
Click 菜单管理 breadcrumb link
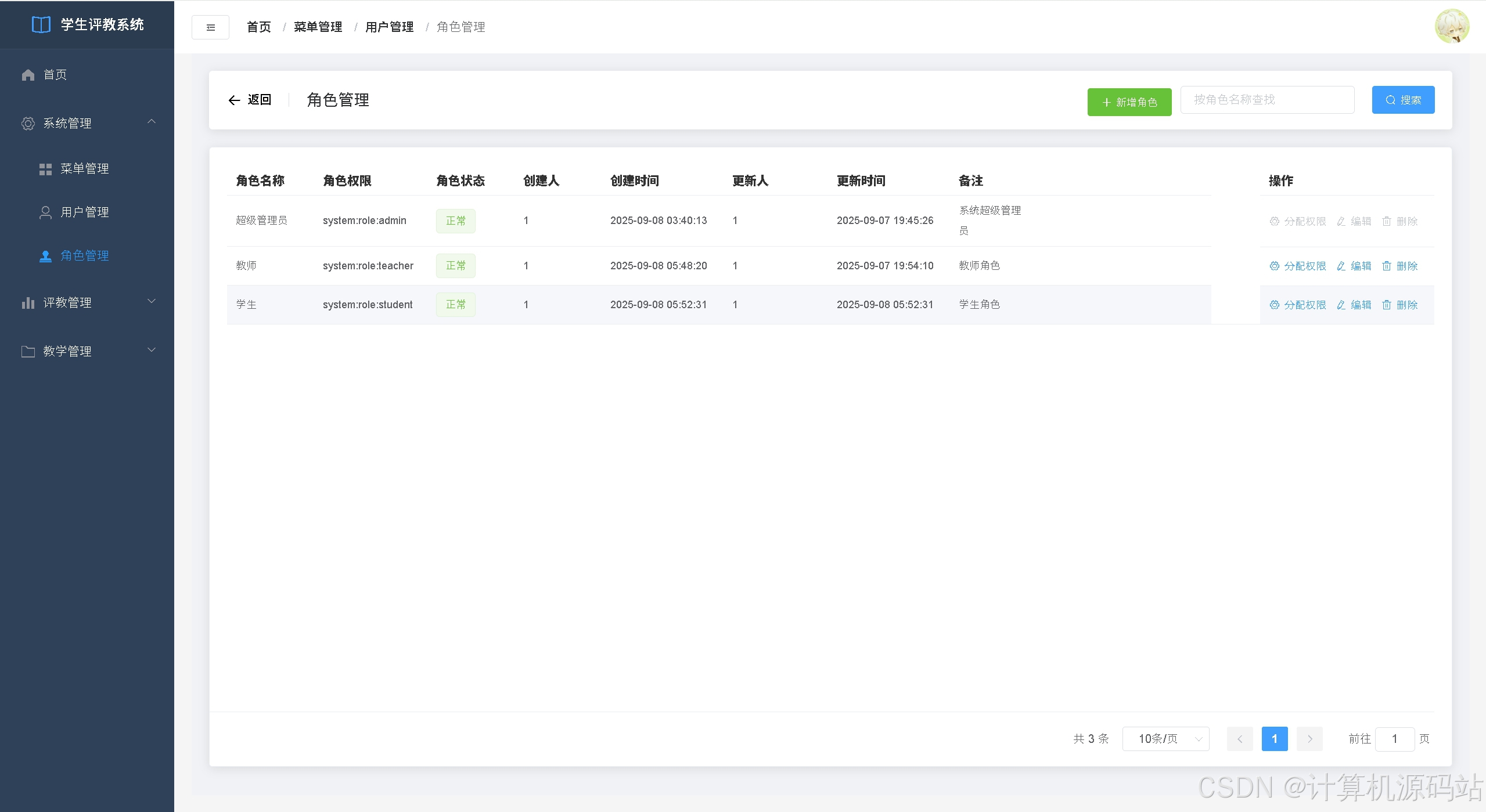tap(318, 27)
